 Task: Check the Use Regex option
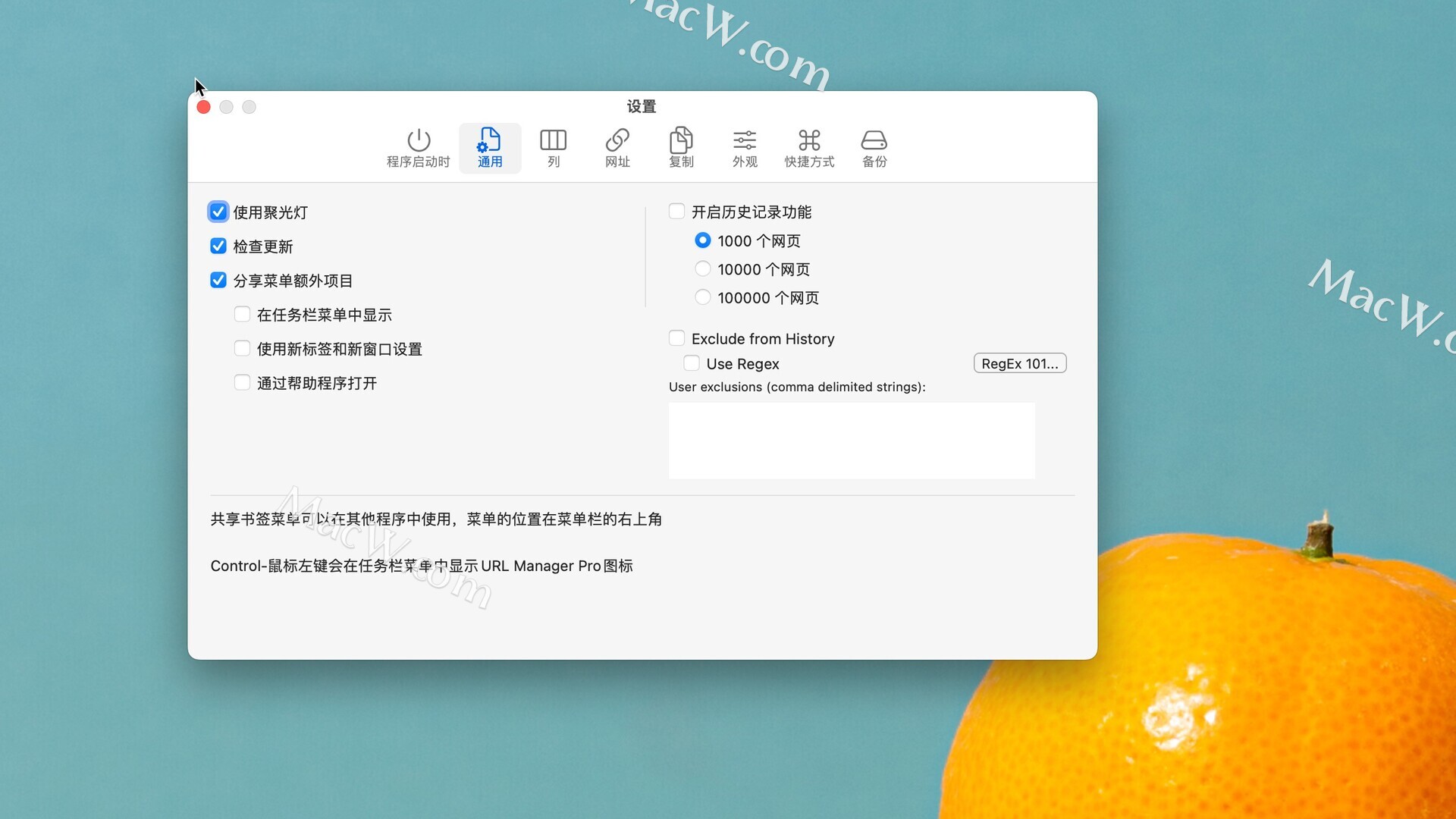click(692, 363)
